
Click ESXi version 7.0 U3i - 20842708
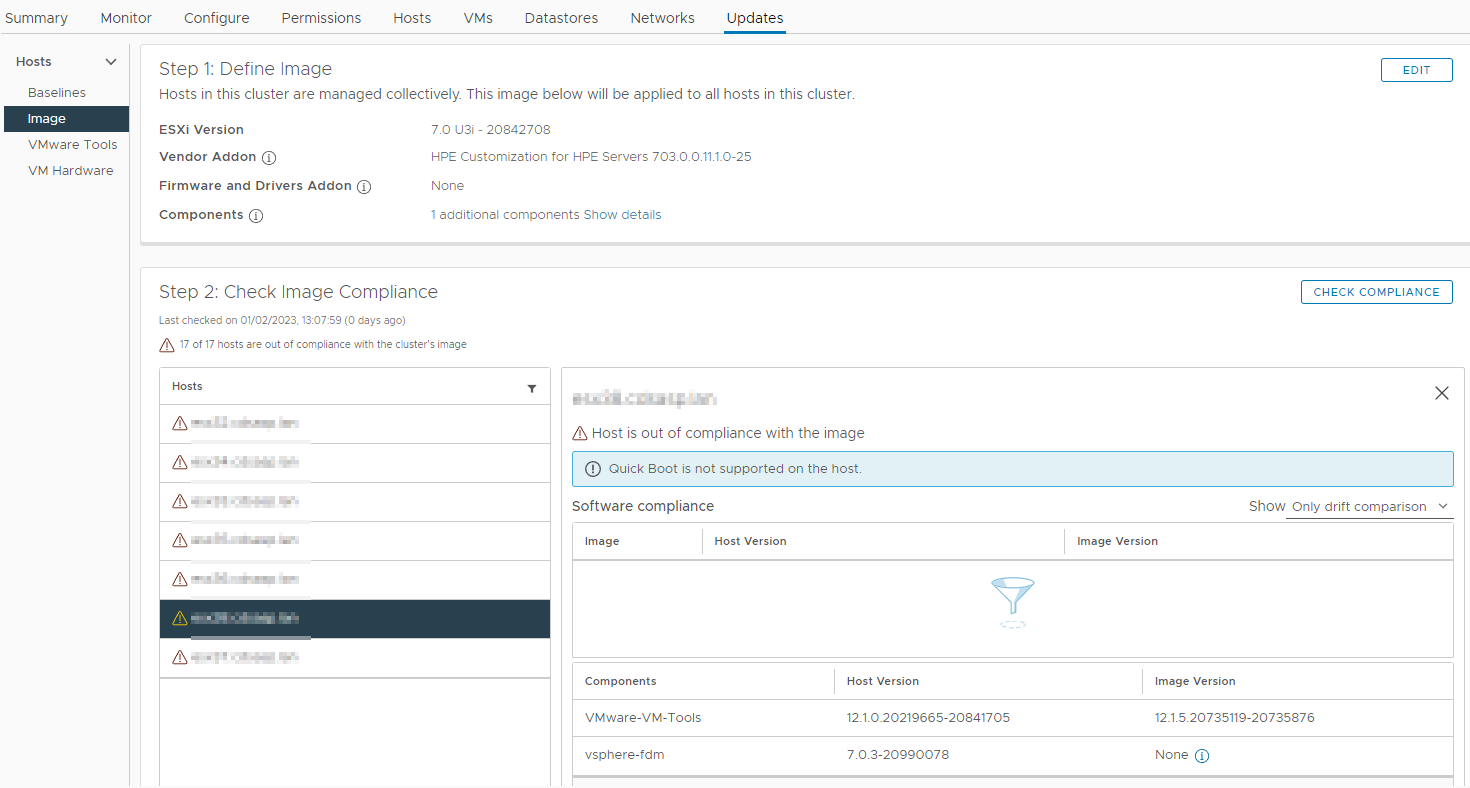pyautogui.click(x=491, y=130)
